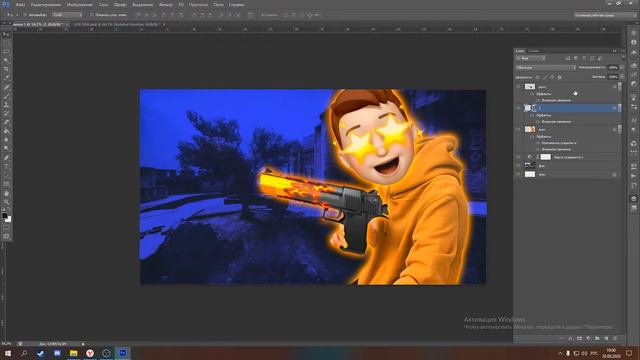Select the Zoom tool

click(6, 202)
